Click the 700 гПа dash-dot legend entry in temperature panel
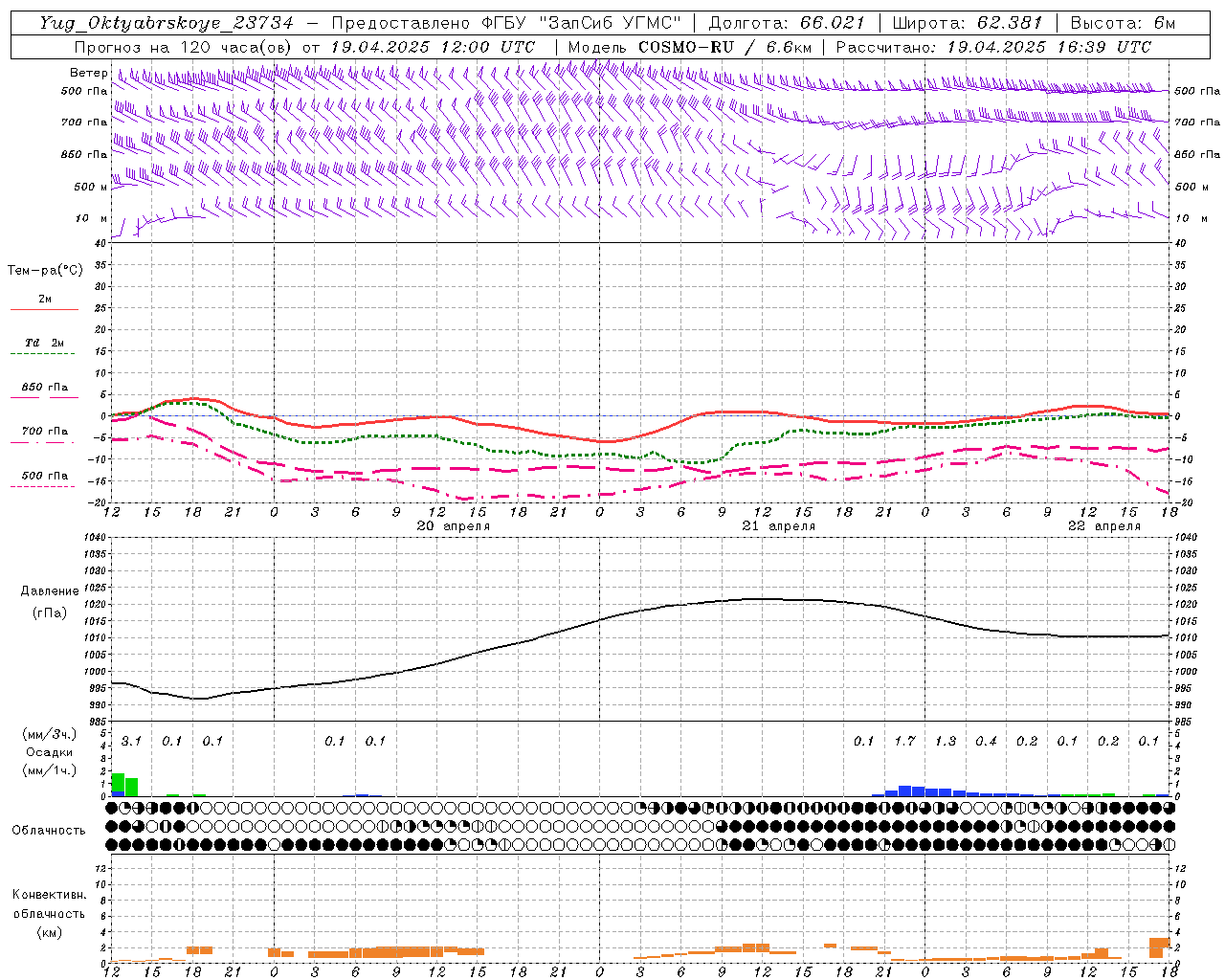This screenshot has width=1225, height=980. [x=42, y=442]
